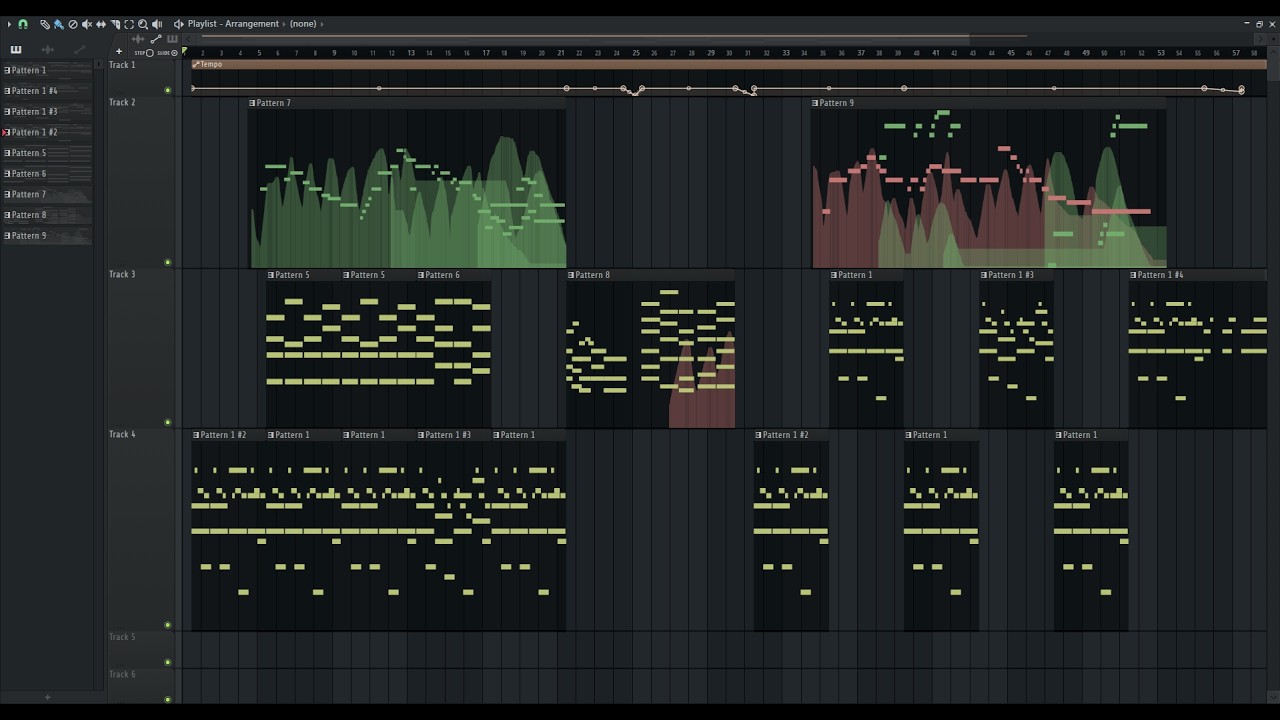Click the Playback speaker tool
This screenshot has width=1280, height=720.
157,24
